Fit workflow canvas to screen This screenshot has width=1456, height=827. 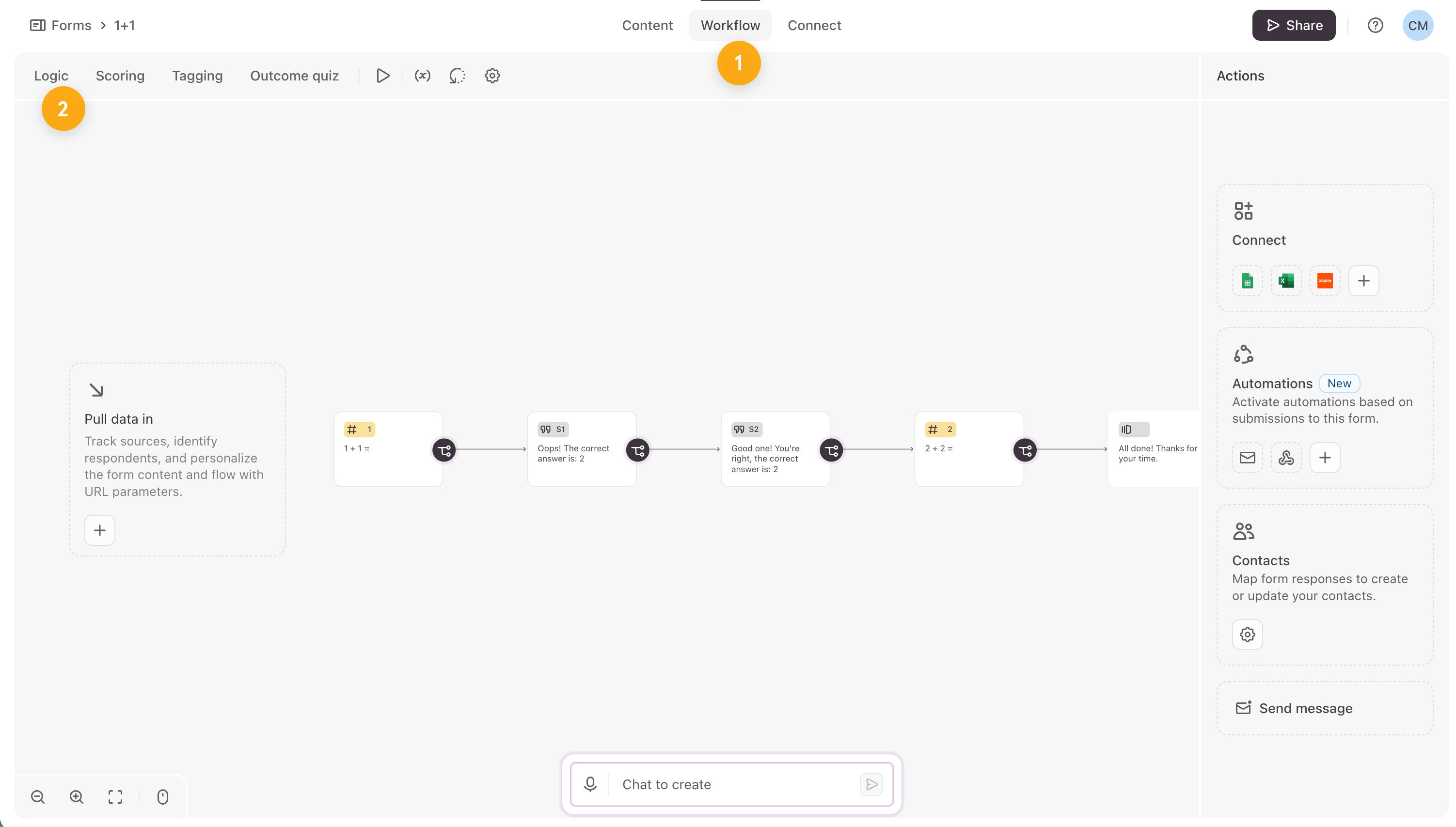coord(115,796)
